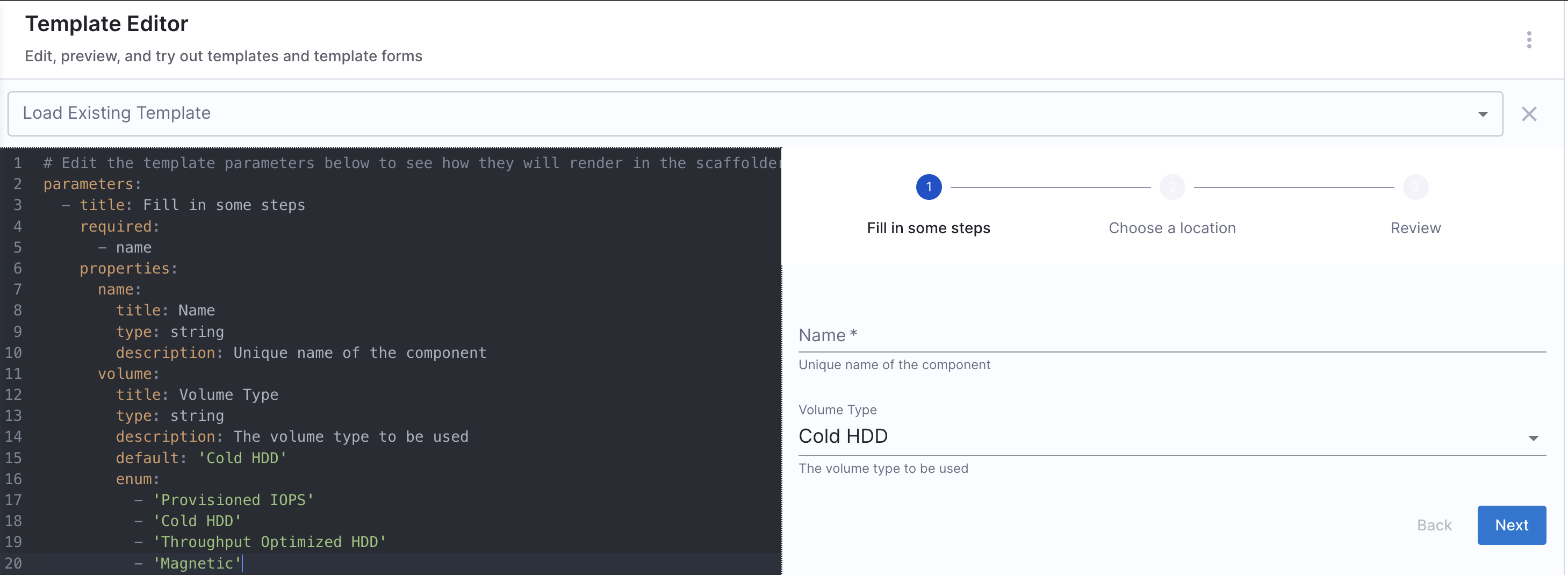Go to the Review step label

pos(1415,228)
